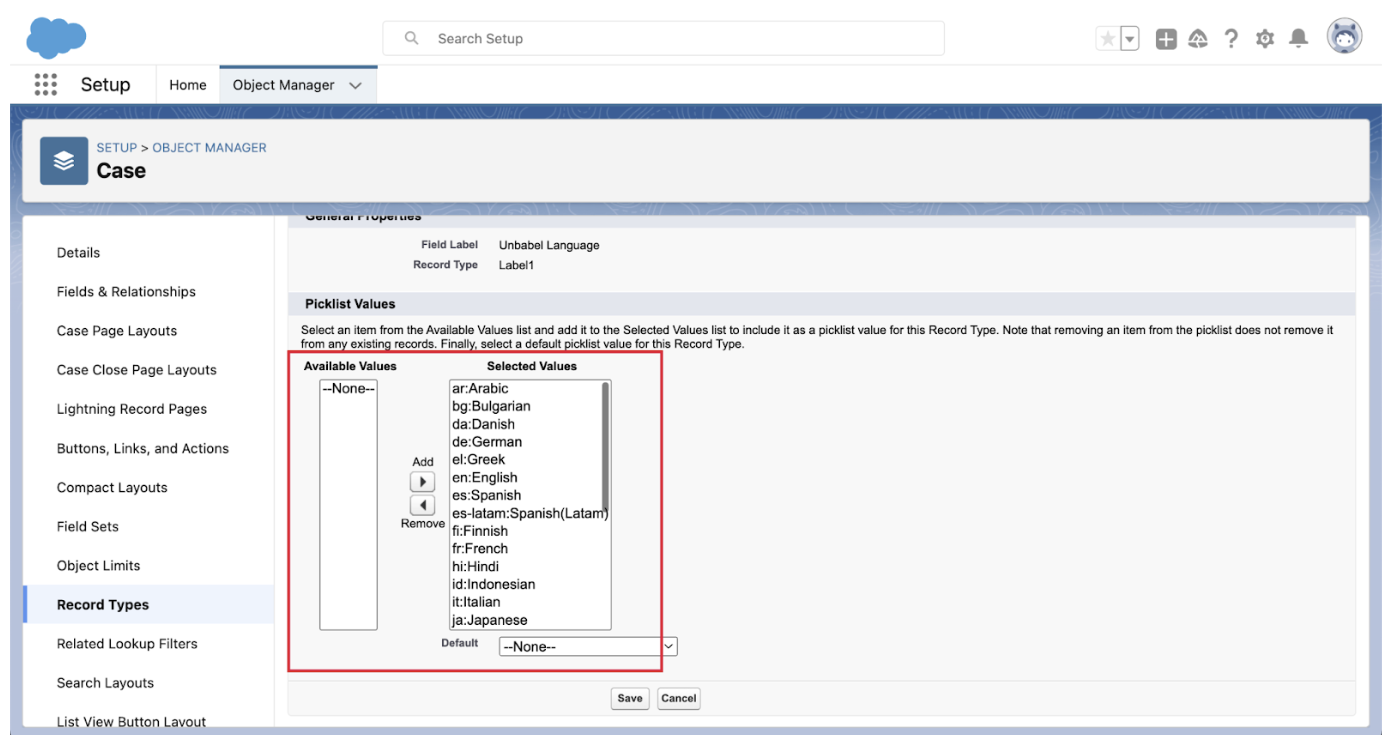Image resolution: width=1400 pixels, height=748 pixels.
Task: Open Case Close Page Layouts
Action: 137,370
